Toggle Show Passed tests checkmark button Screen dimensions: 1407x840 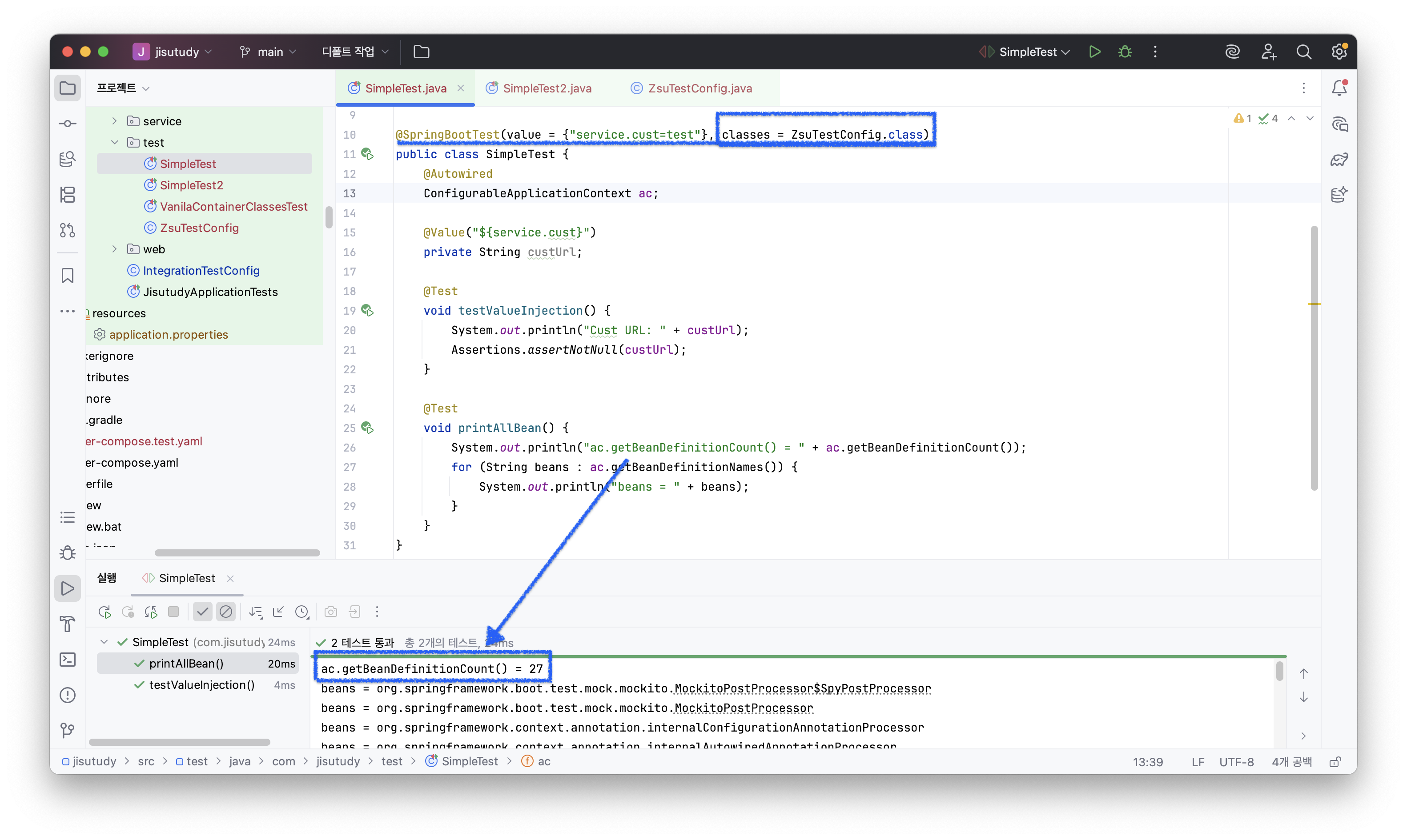pos(202,611)
